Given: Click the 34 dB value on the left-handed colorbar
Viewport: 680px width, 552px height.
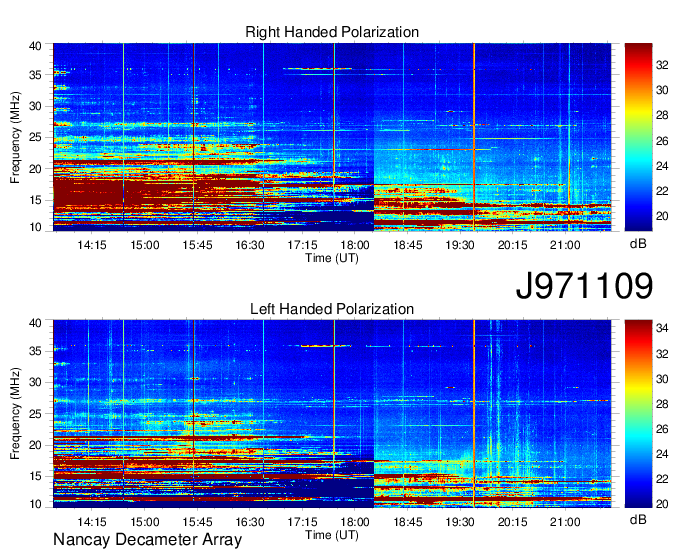Looking at the screenshot, I should [x=662, y=328].
